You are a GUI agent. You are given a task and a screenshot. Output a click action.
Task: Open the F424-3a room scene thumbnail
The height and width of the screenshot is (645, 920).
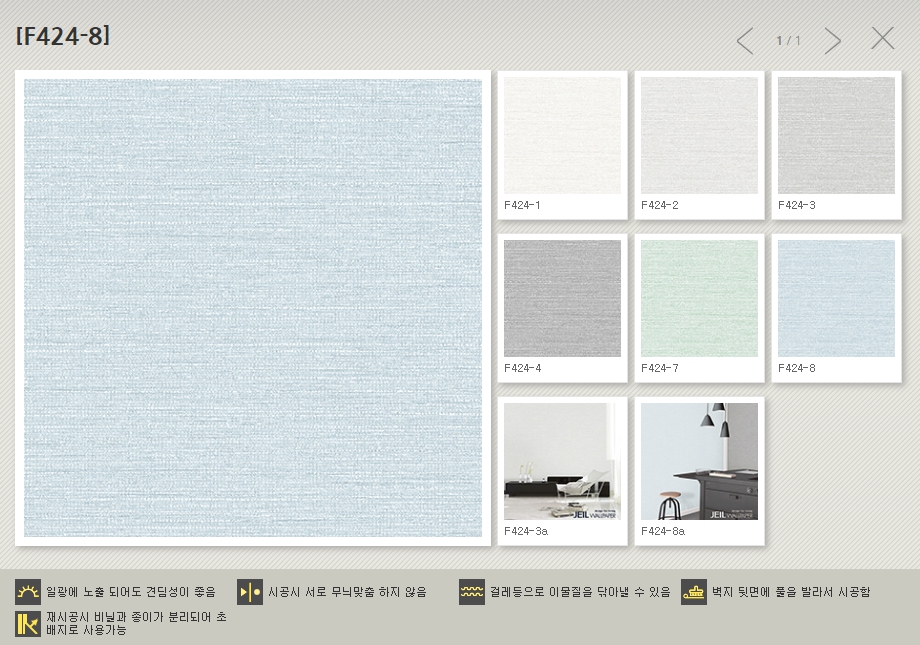coord(562,461)
